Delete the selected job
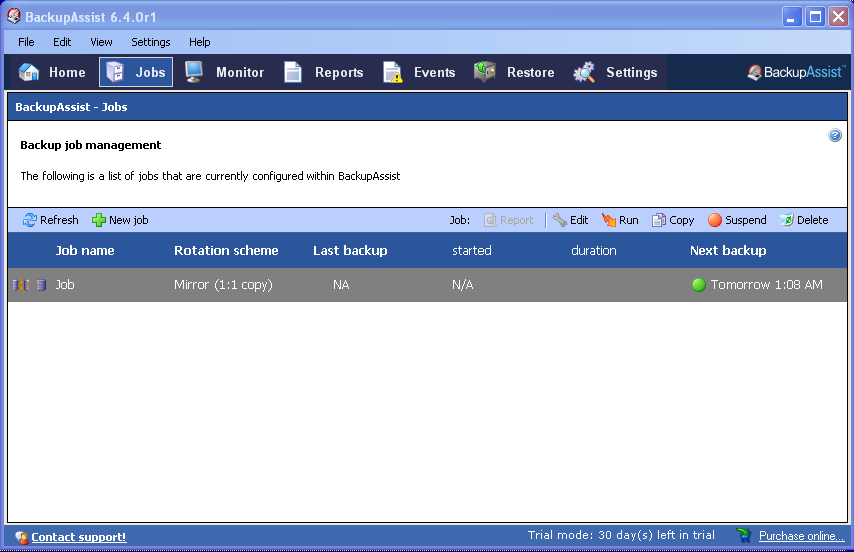 (x=804, y=220)
